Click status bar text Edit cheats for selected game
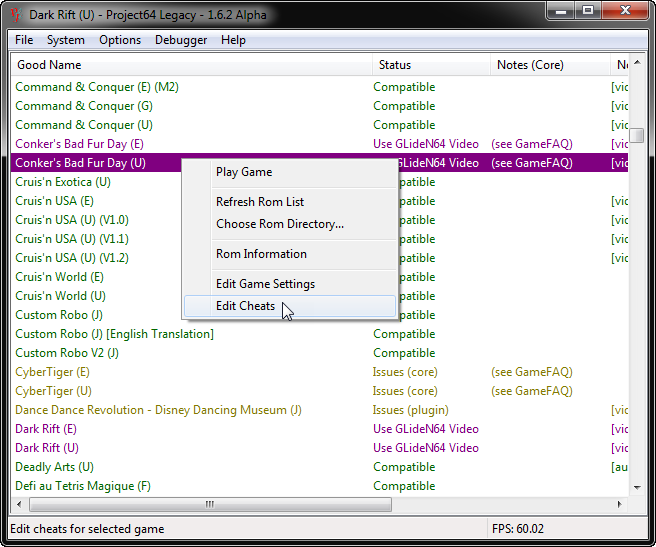Image resolution: width=656 pixels, height=547 pixels. (87, 529)
